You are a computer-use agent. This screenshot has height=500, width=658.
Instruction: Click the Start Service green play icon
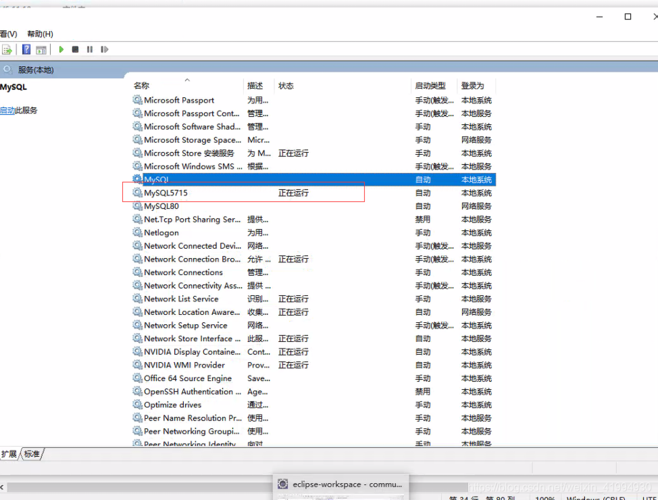[x=61, y=50]
